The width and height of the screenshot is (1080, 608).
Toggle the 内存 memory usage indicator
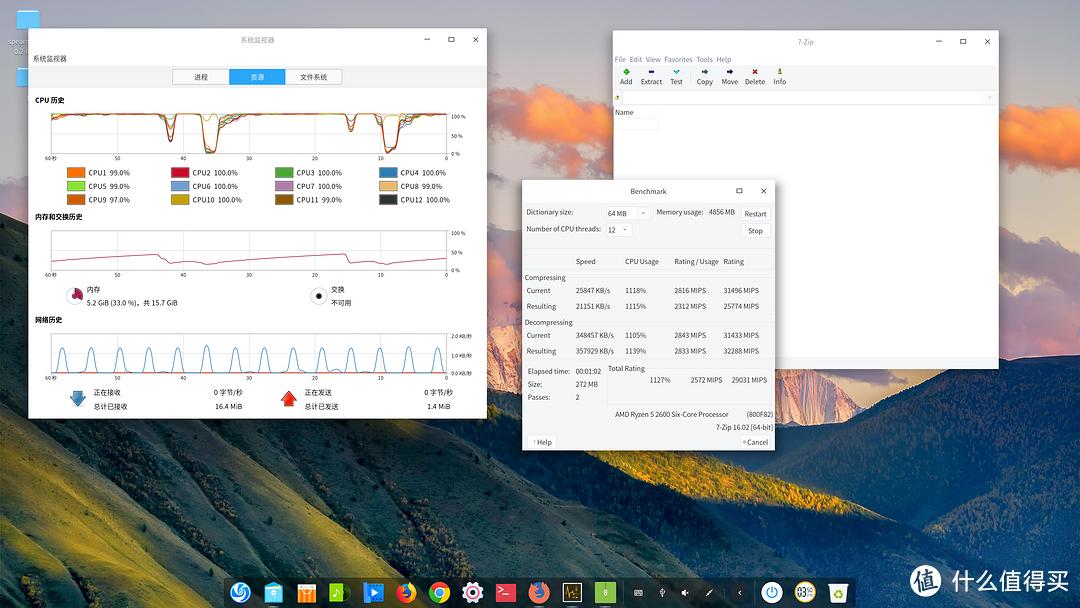[75, 295]
